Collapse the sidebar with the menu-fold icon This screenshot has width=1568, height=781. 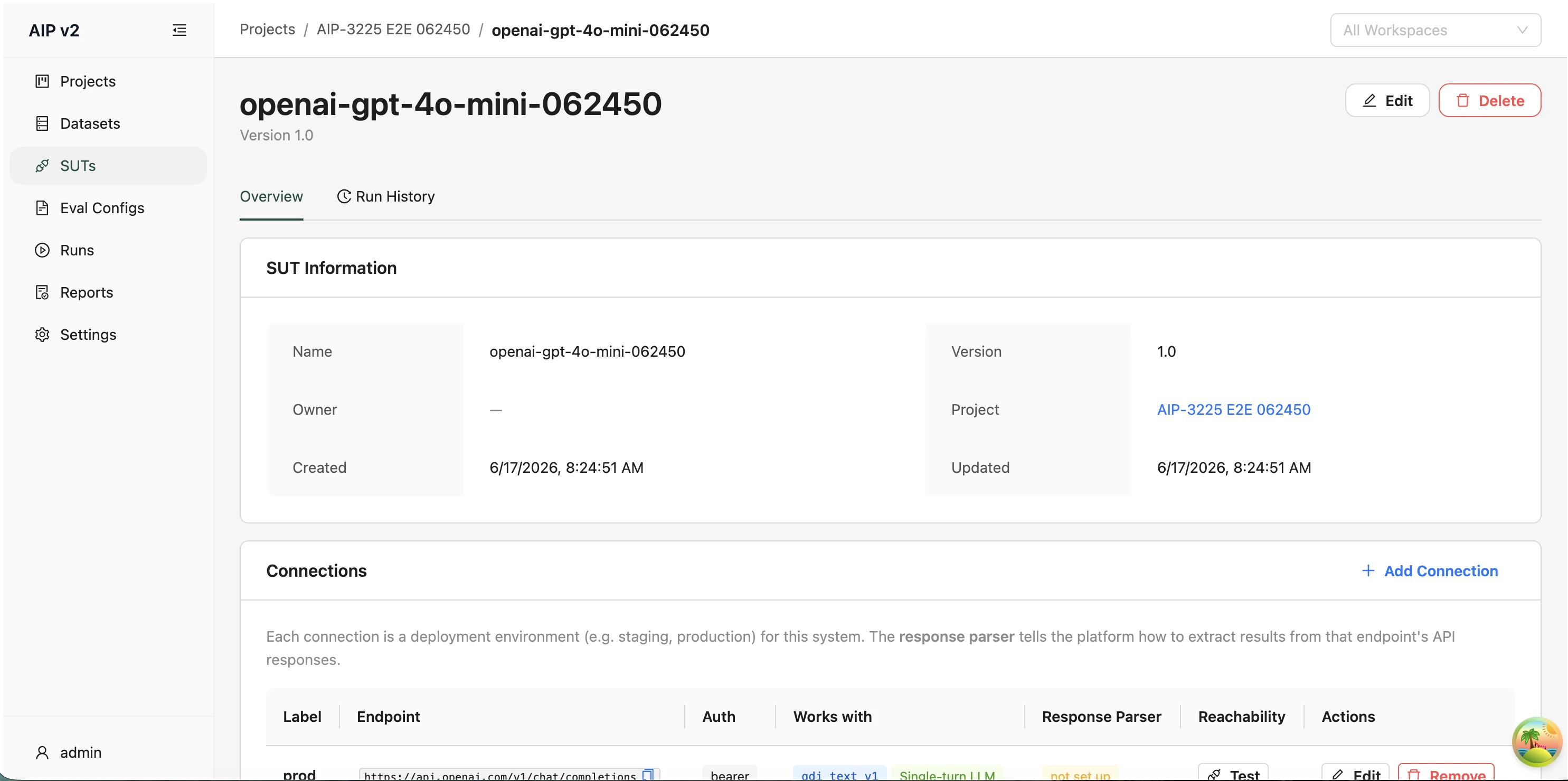179,30
